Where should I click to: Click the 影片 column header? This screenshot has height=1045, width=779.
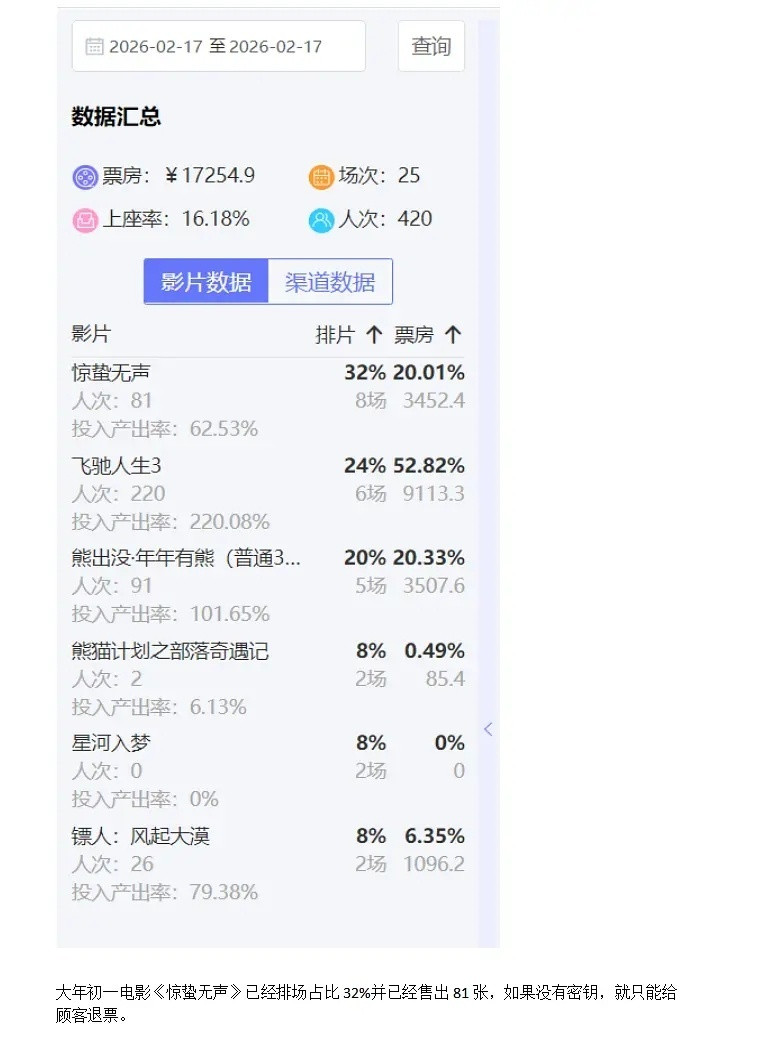[91, 334]
